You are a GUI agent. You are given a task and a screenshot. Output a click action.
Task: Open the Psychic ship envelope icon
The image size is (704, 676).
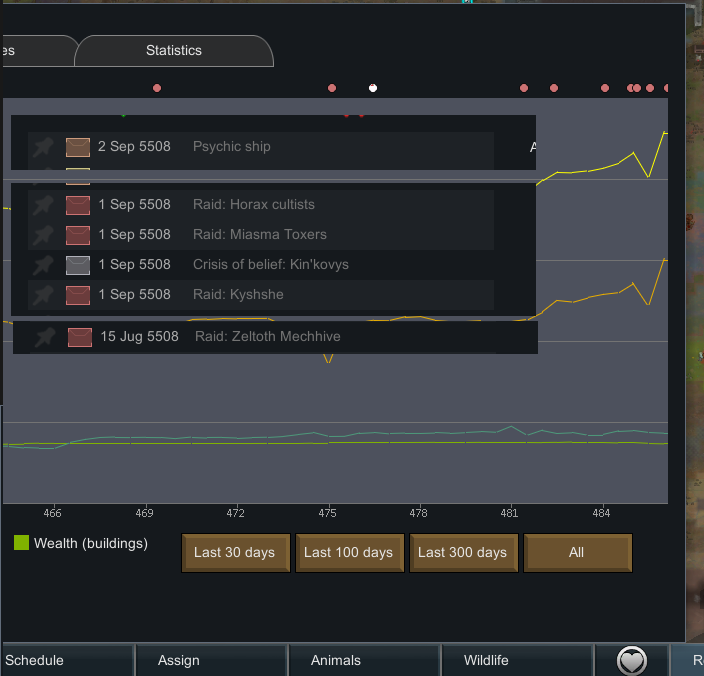78,147
